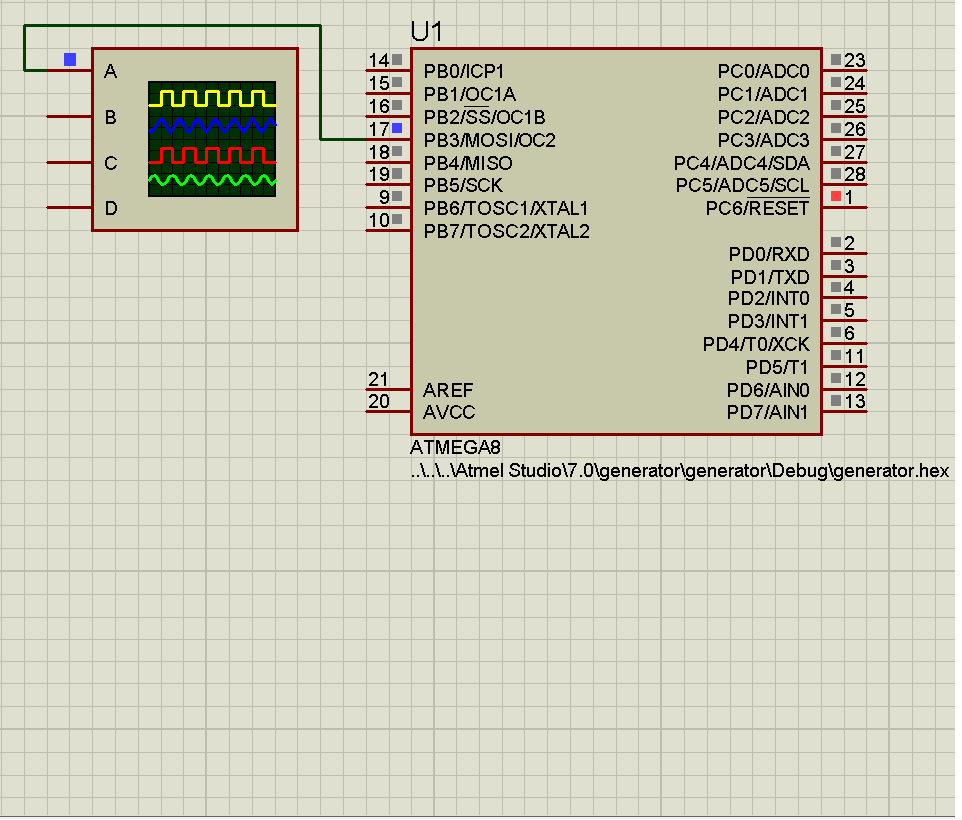Click the PC1/ADC1 pin label
The height and width of the screenshot is (820, 962).
click(764, 94)
